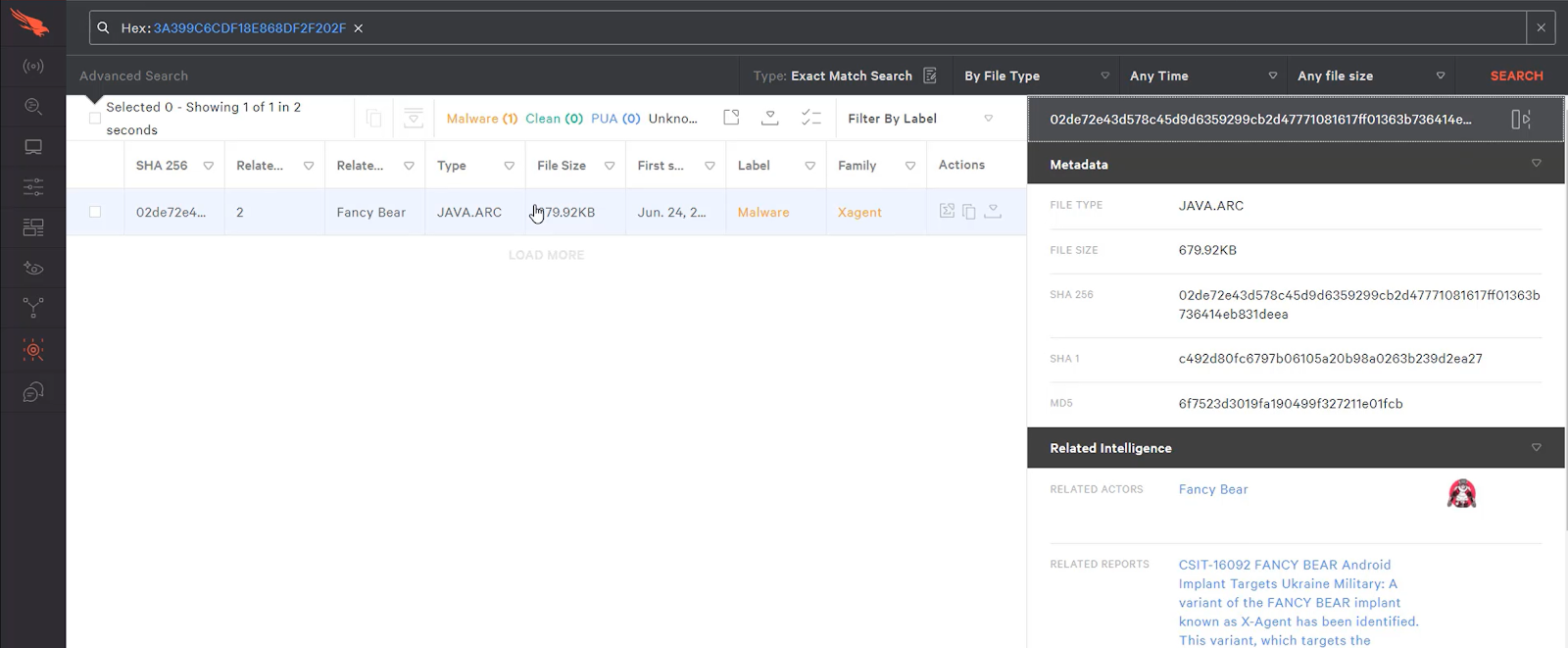Click the Malware label in the result row
The image size is (1568, 648).
763,212
